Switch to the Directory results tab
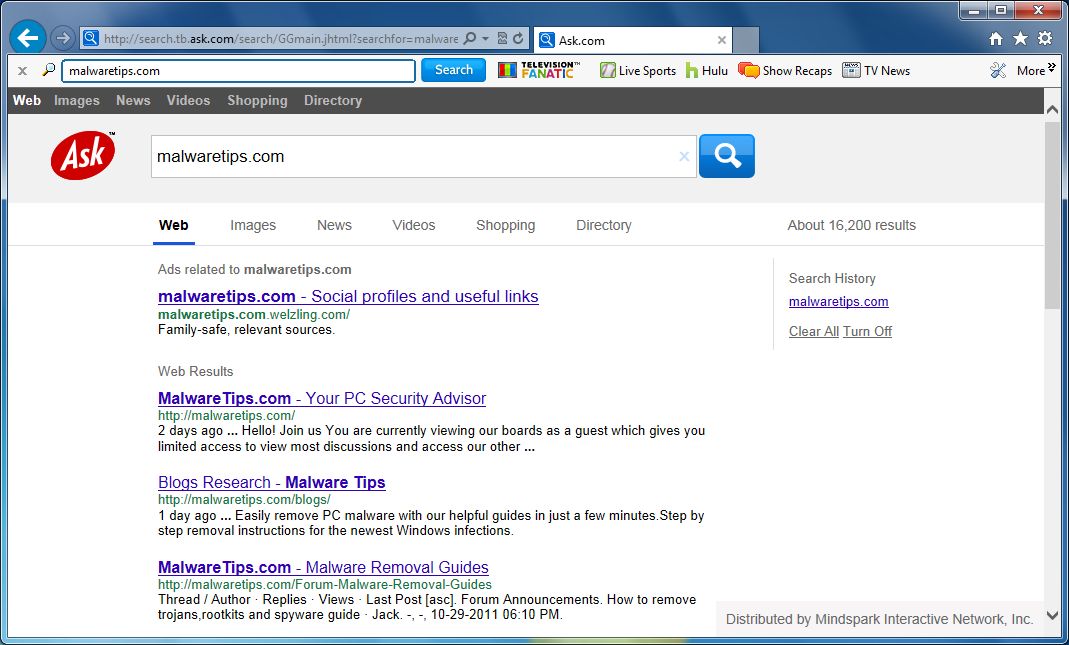This screenshot has width=1069, height=645. tap(603, 226)
